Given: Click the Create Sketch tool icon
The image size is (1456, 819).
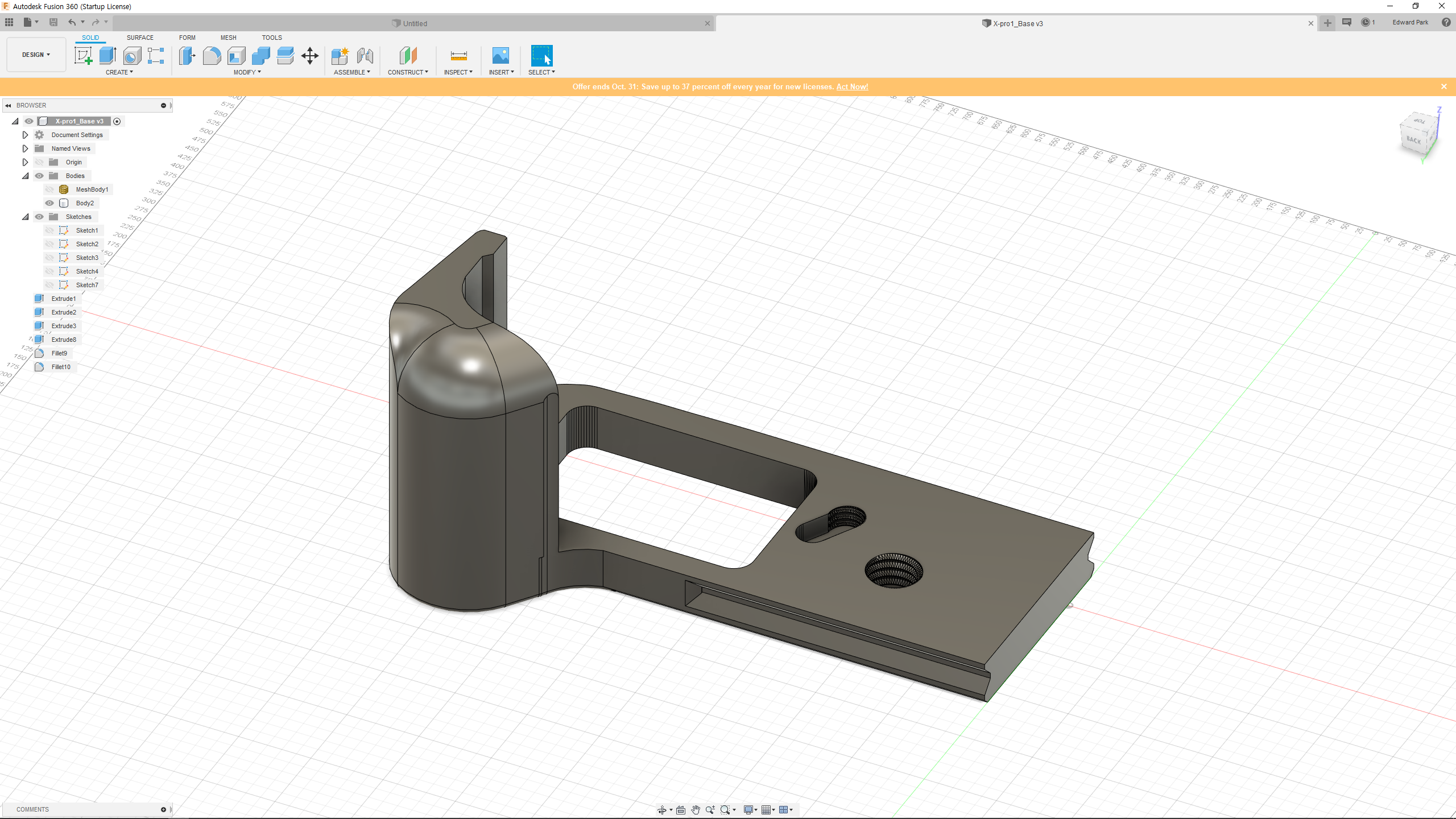Looking at the screenshot, I should coord(84,56).
